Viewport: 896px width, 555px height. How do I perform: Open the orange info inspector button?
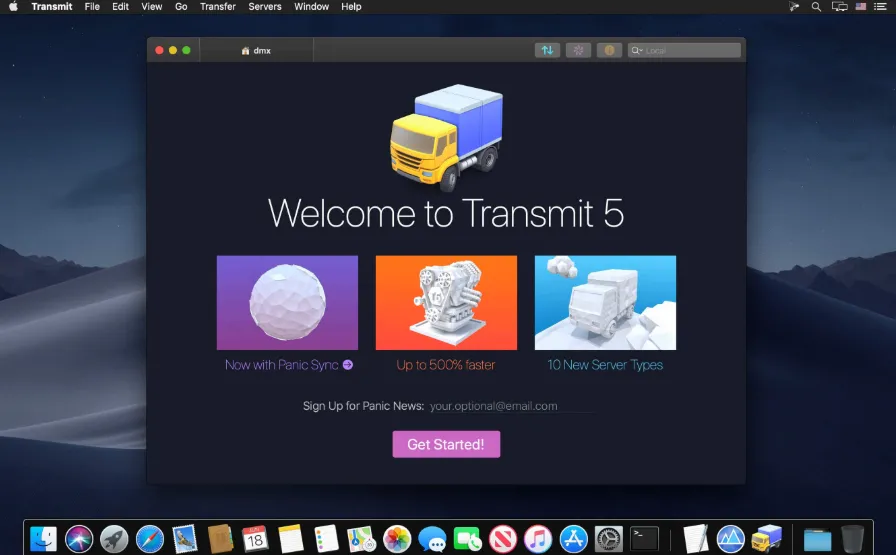point(609,50)
